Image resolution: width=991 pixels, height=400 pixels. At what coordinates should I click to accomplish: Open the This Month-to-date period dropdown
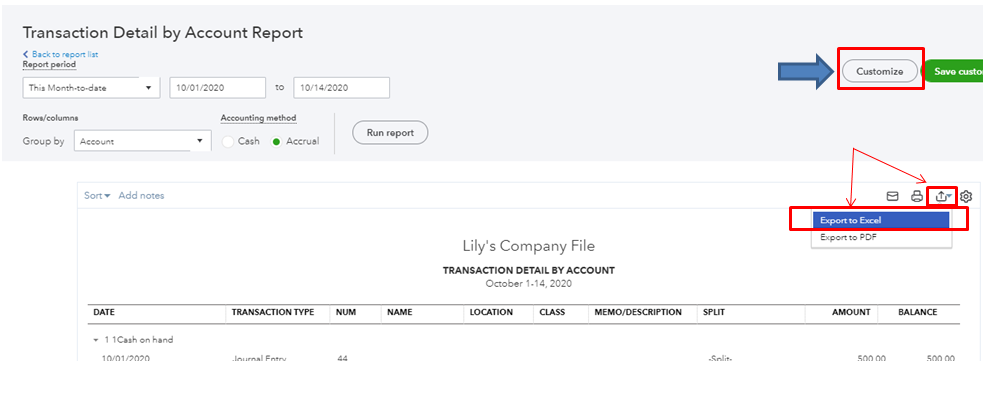point(91,88)
